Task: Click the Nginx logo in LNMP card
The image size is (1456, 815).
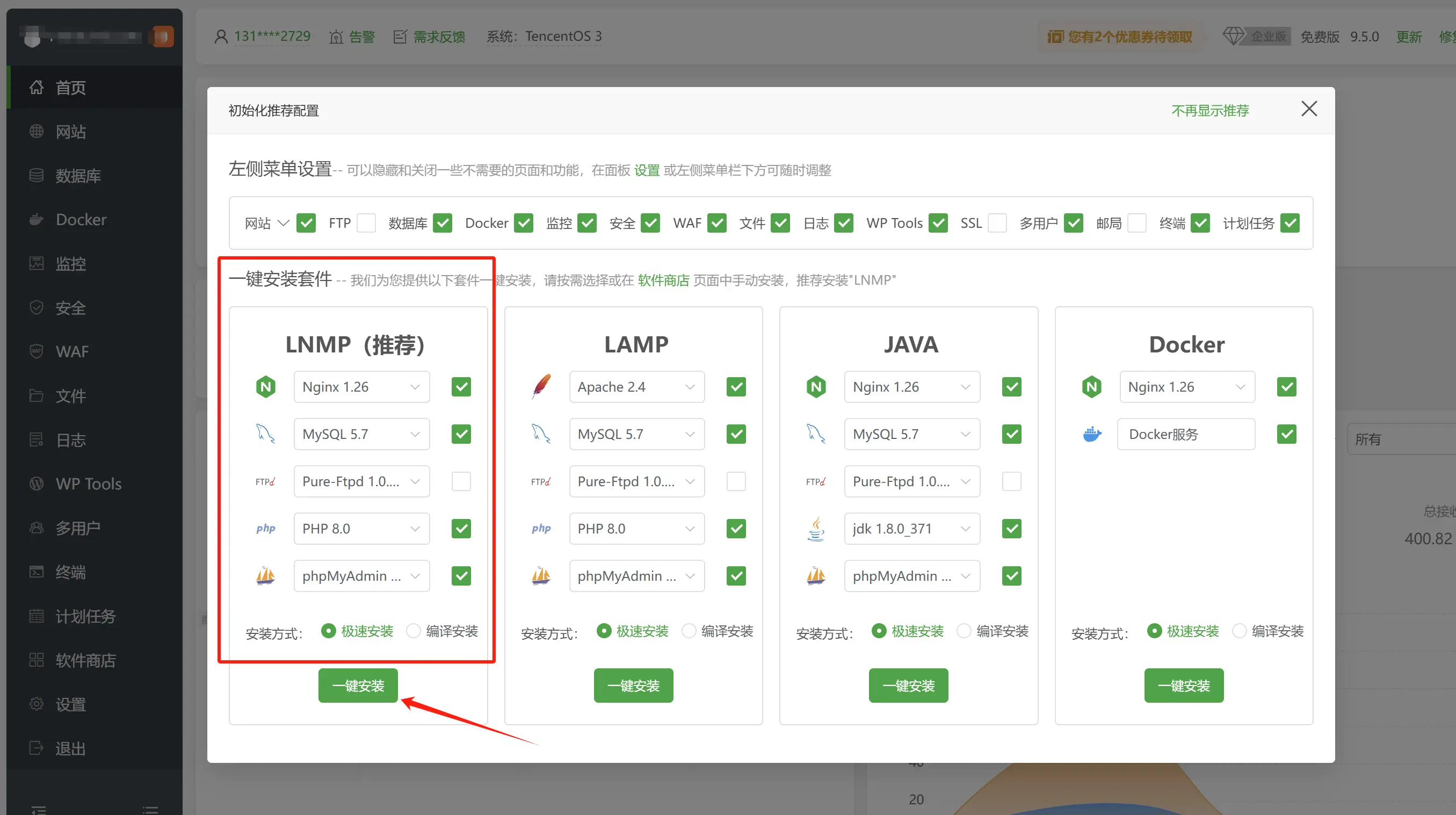Action: click(266, 387)
